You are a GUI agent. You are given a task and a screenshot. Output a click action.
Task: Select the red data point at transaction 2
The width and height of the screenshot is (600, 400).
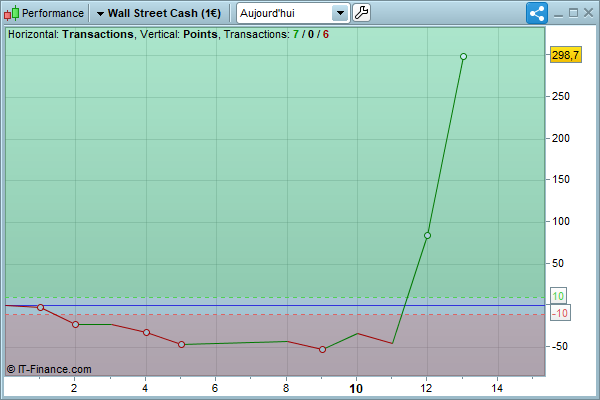coord(75,325)
